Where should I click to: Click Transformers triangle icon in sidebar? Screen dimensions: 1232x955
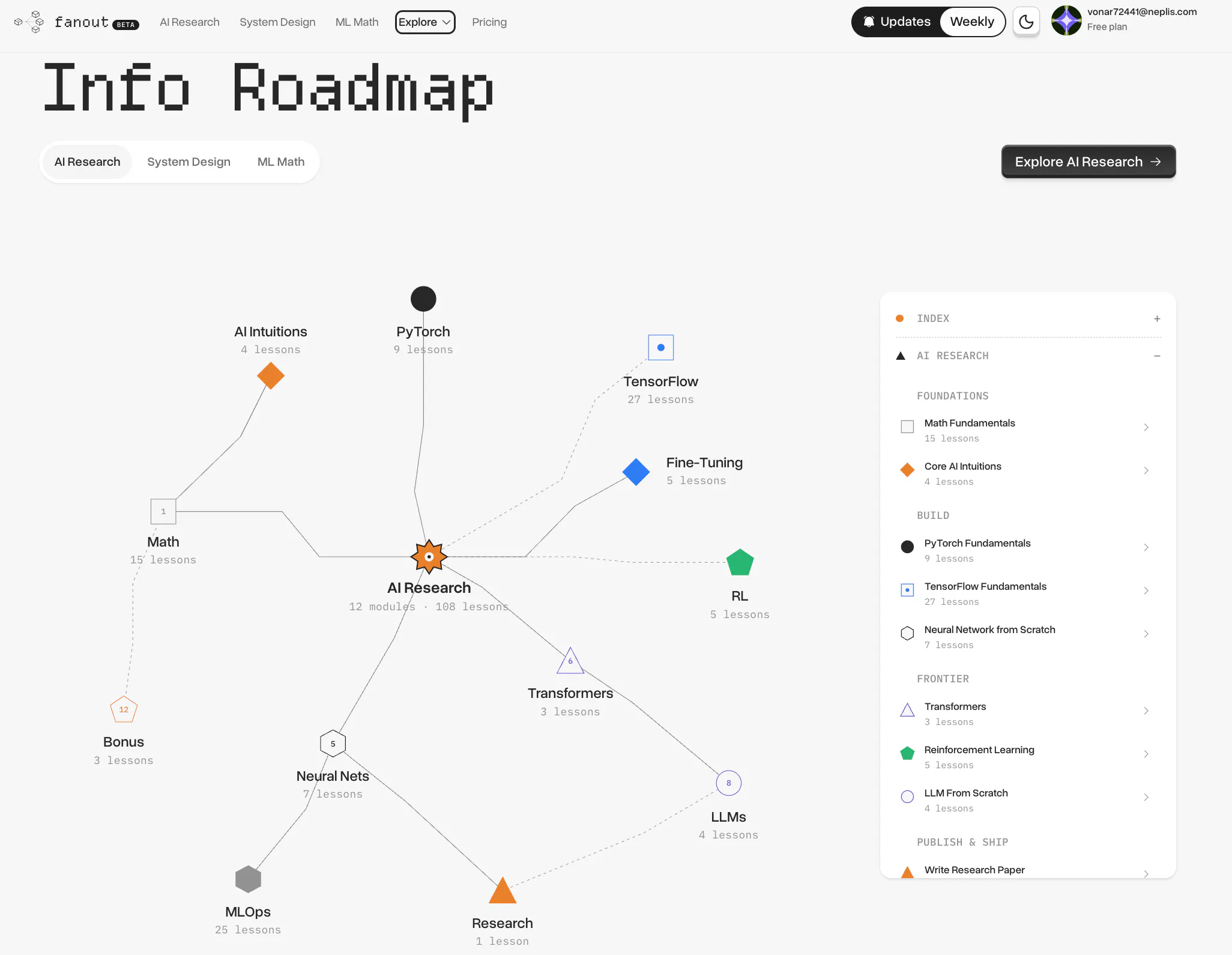pos(907,710)
